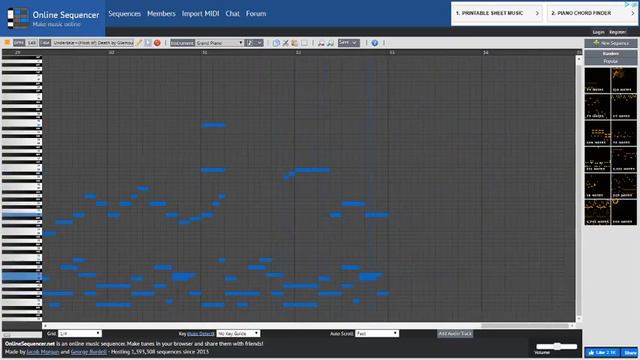Open the No Key Guide dropdown
640x360 pixels.
click(x=238, y=333)
